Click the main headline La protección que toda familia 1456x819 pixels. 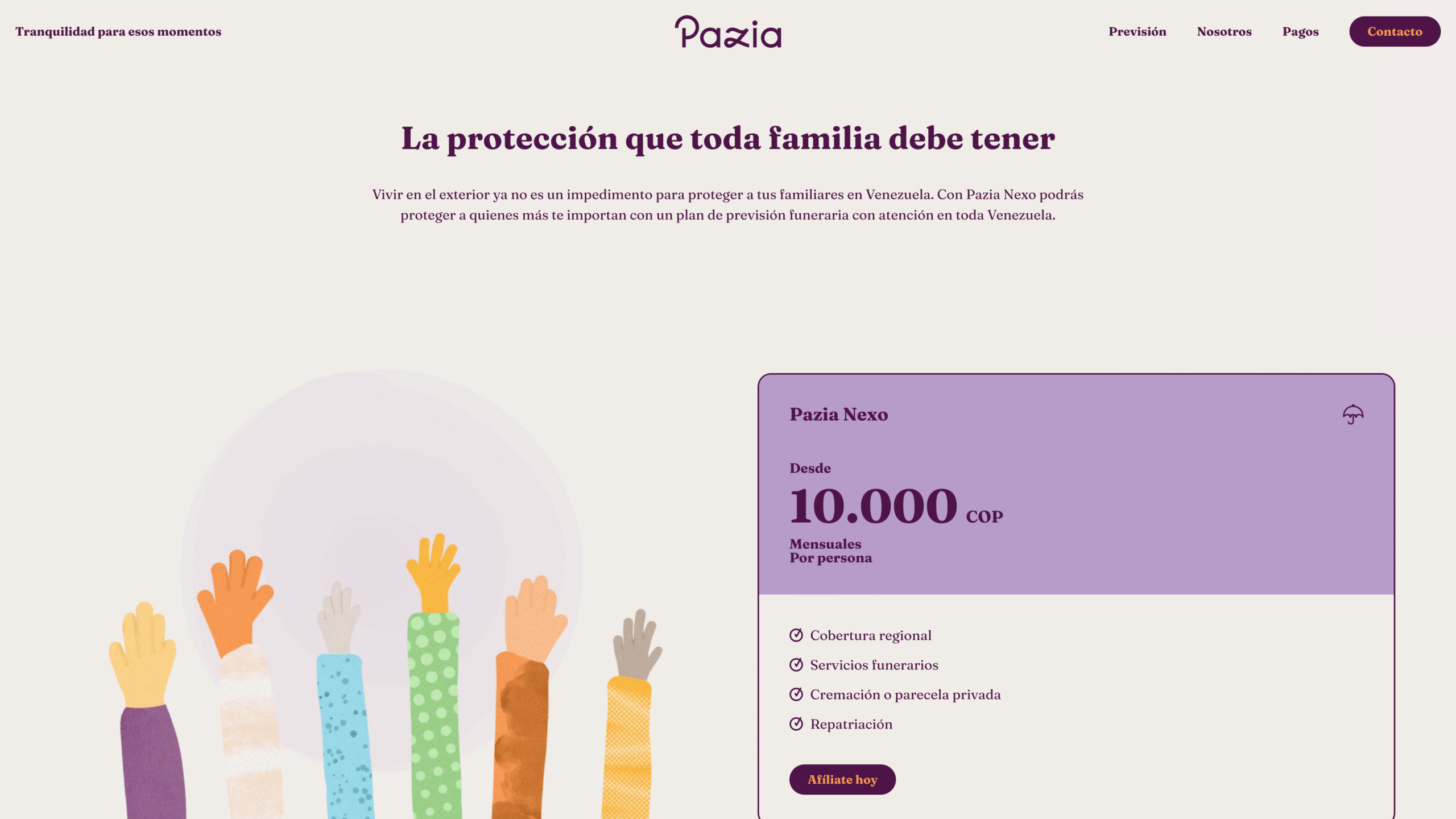[x=728, y=139]
